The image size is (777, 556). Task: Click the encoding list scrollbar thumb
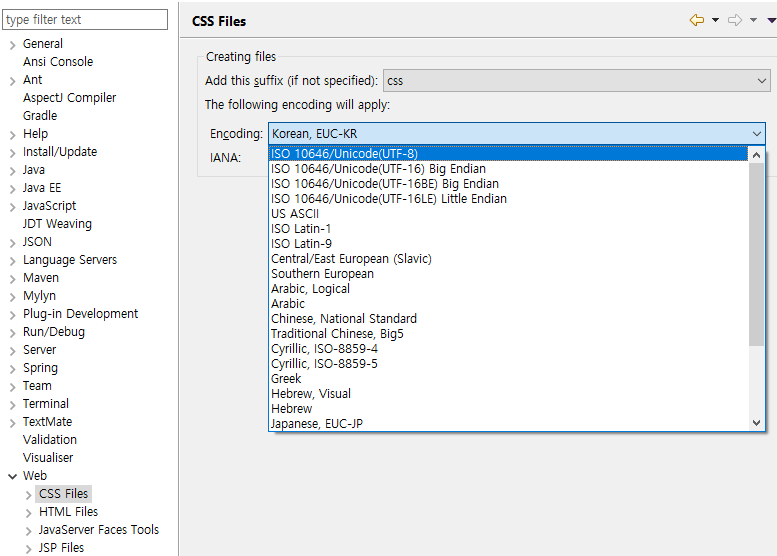[x=756, y=254]
